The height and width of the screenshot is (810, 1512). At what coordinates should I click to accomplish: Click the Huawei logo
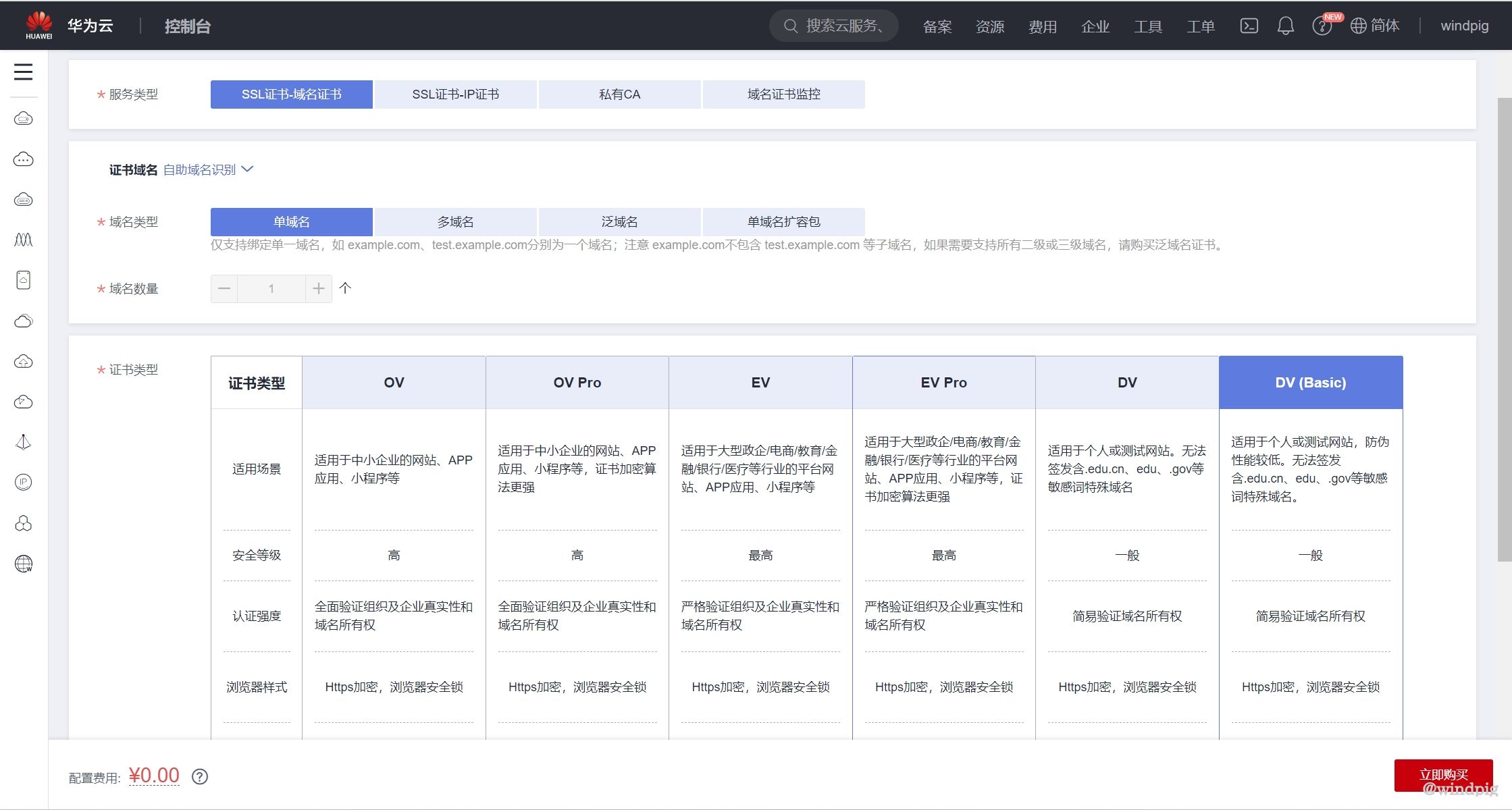[x=39, y=26]
